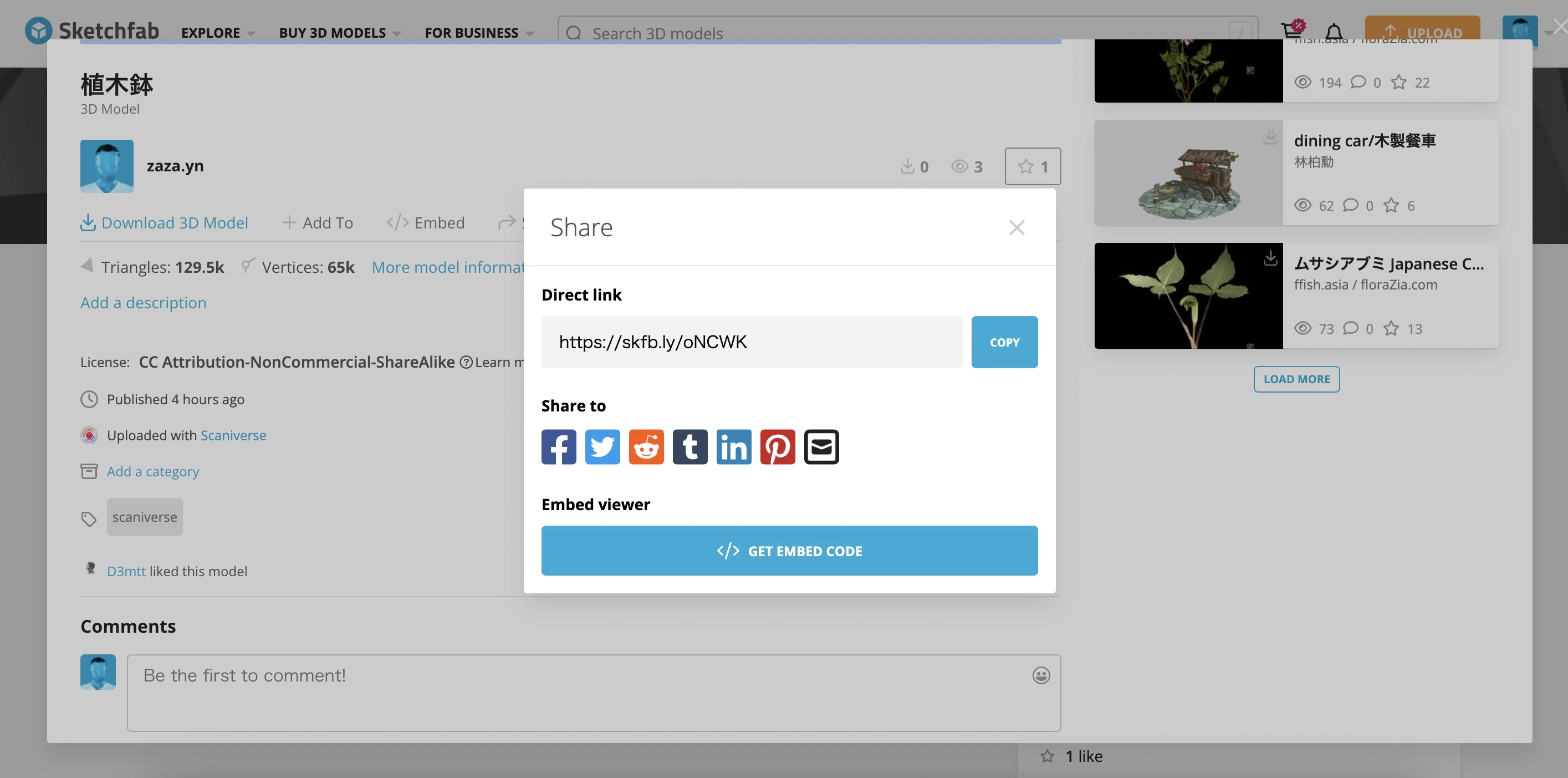This screenshot has width=1568, height=778.
Task: Share model via email icon
Action: pyautogui.click(x=822, y=447)
